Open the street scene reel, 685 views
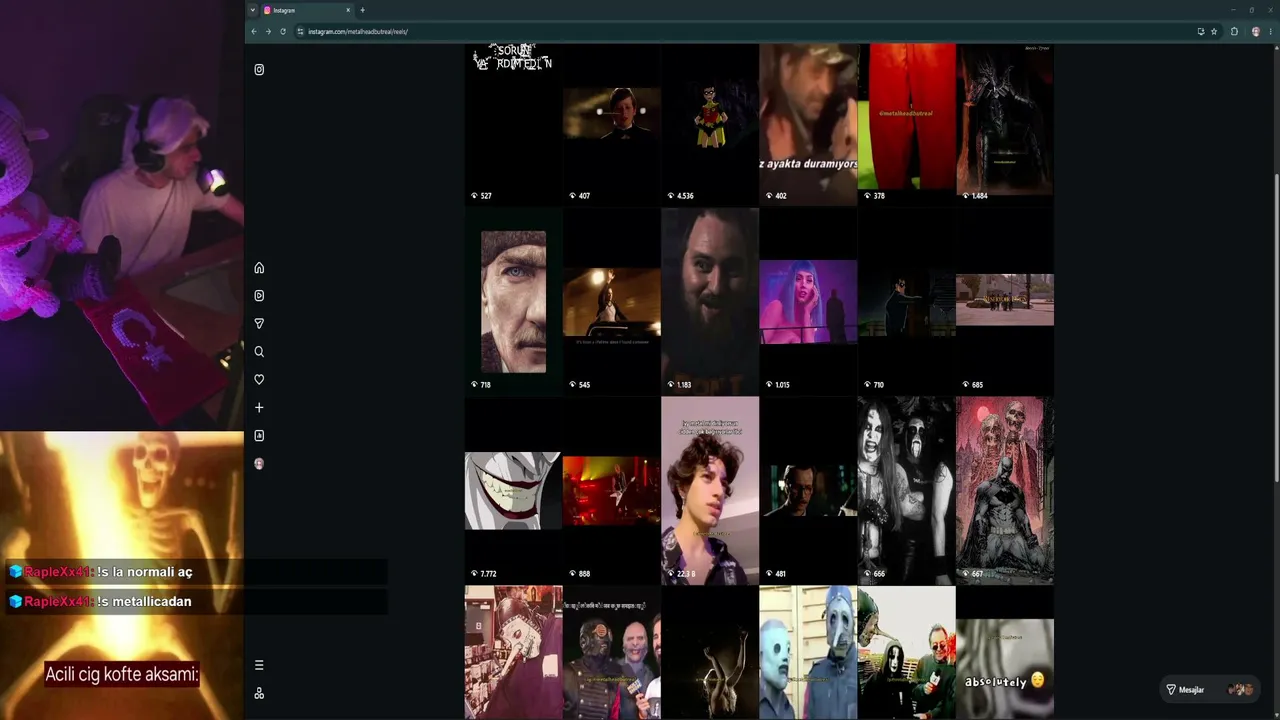This screenshot has width=1280, height=720. 1005,300
